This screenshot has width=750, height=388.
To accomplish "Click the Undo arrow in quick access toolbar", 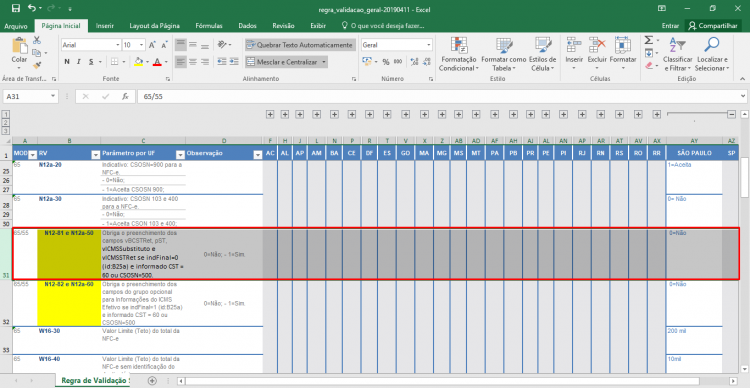I will 32,8.
